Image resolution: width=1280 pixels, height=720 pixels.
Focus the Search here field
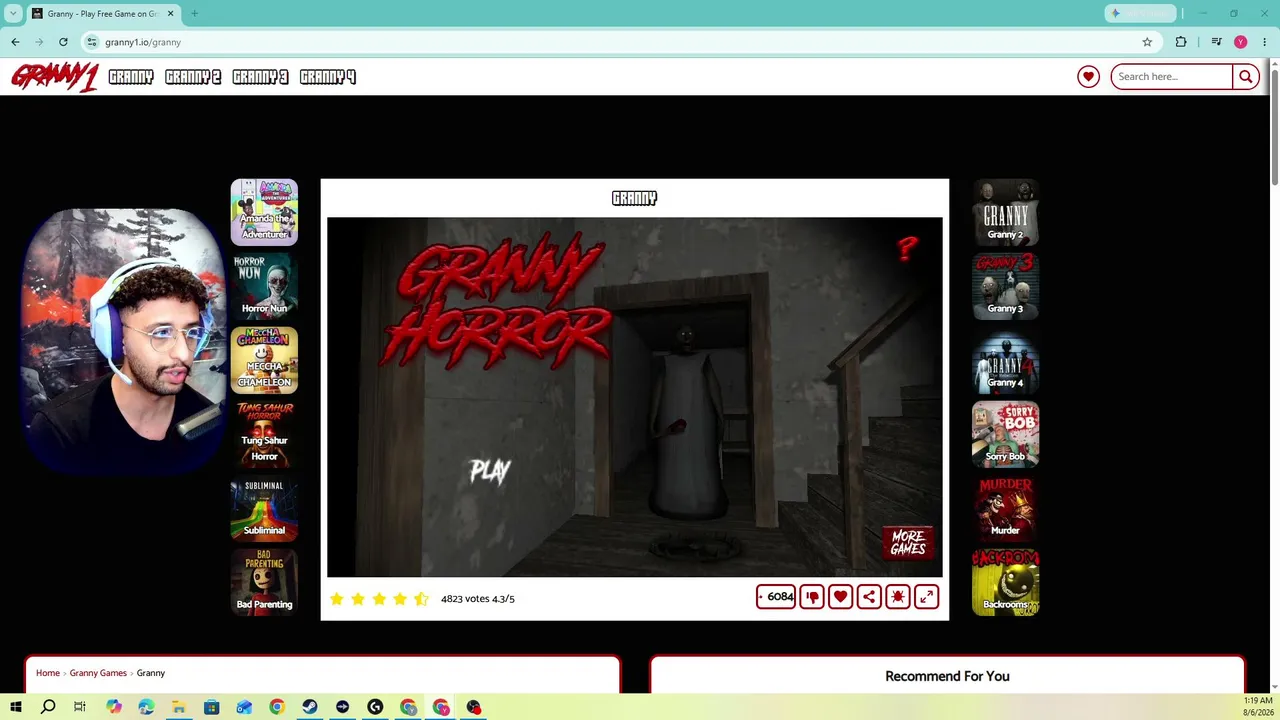tap(1172, 76)
